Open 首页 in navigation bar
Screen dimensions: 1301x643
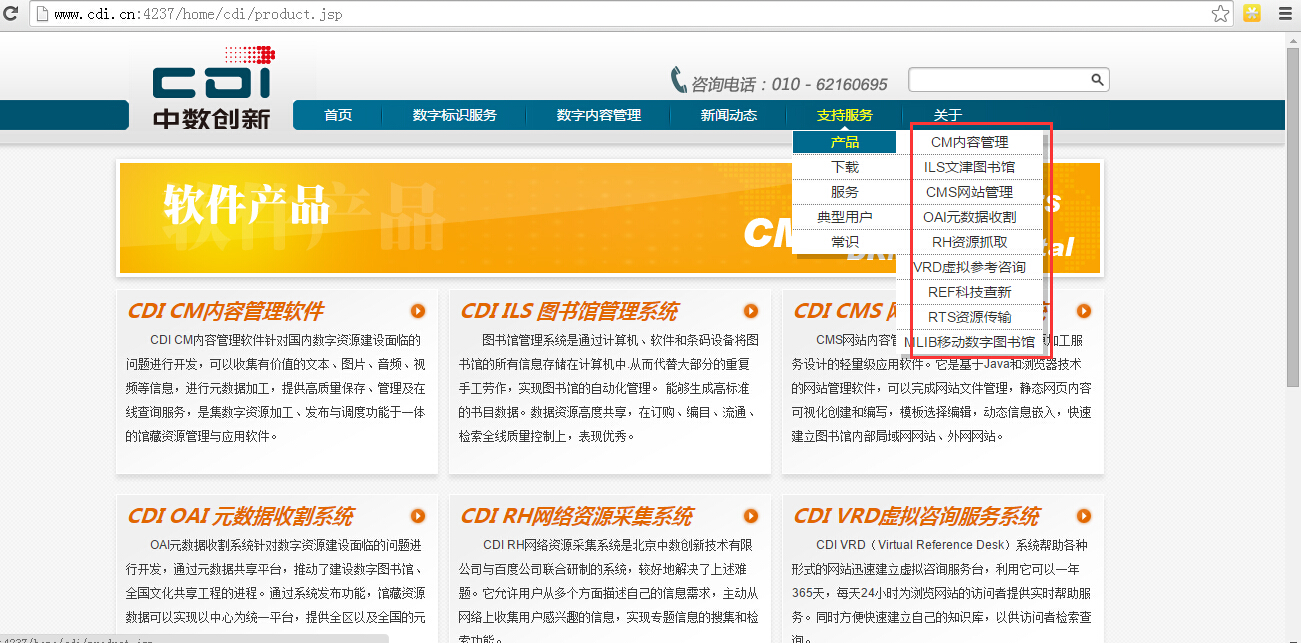tap(338, 115)
